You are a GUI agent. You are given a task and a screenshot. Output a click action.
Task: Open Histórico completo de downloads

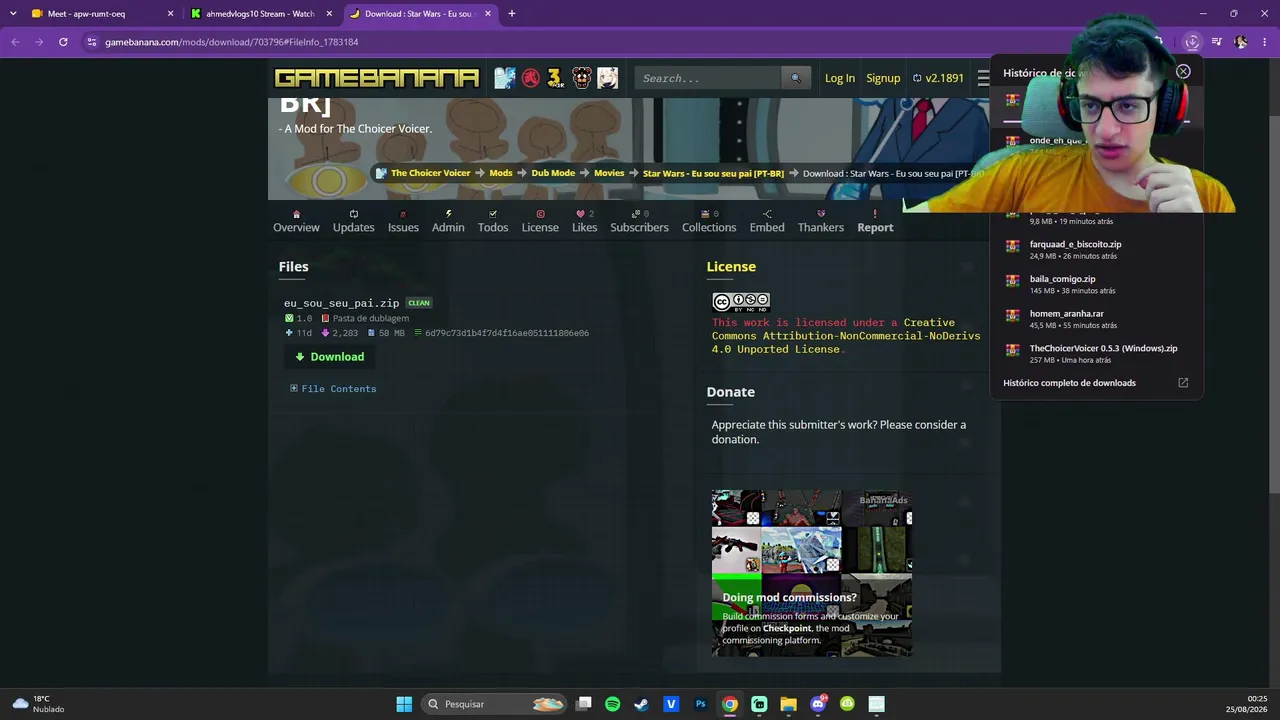click(x=1096, y=383)
